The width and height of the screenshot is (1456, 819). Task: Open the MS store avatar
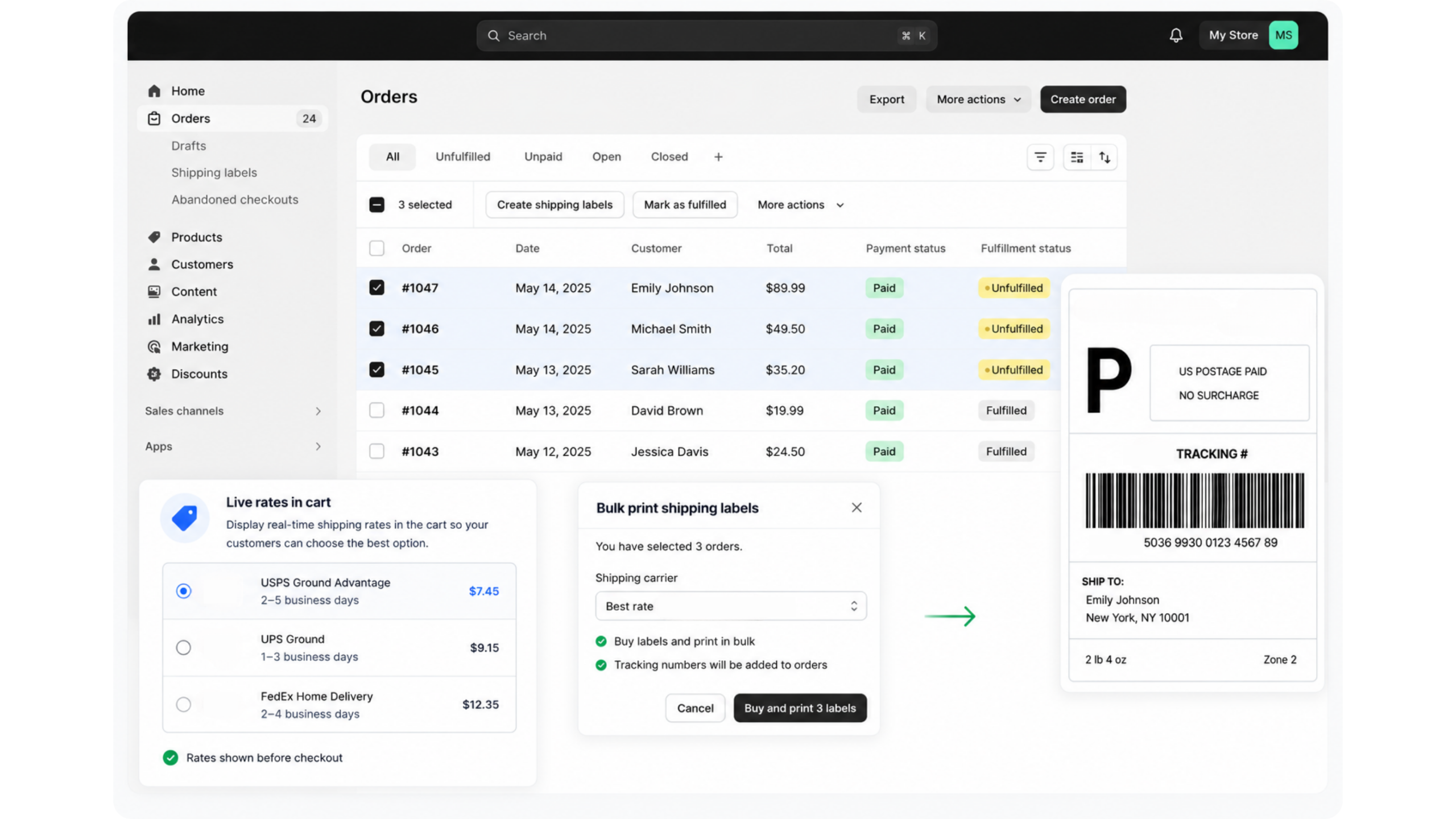click(1283, 35)
